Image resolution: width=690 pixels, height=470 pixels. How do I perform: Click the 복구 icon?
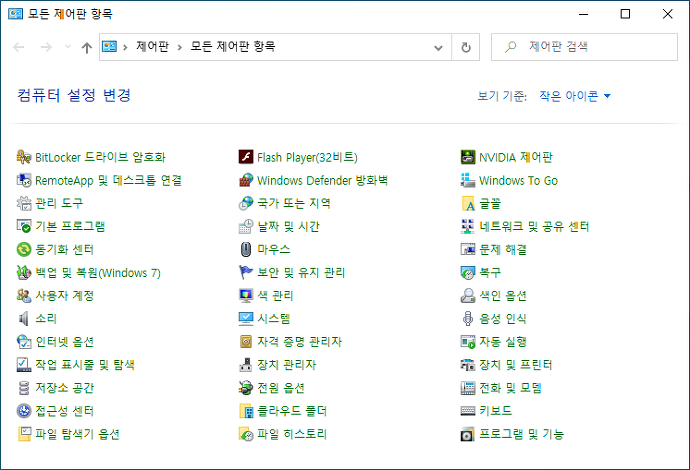pyautogui.click(x=468, y=272)
